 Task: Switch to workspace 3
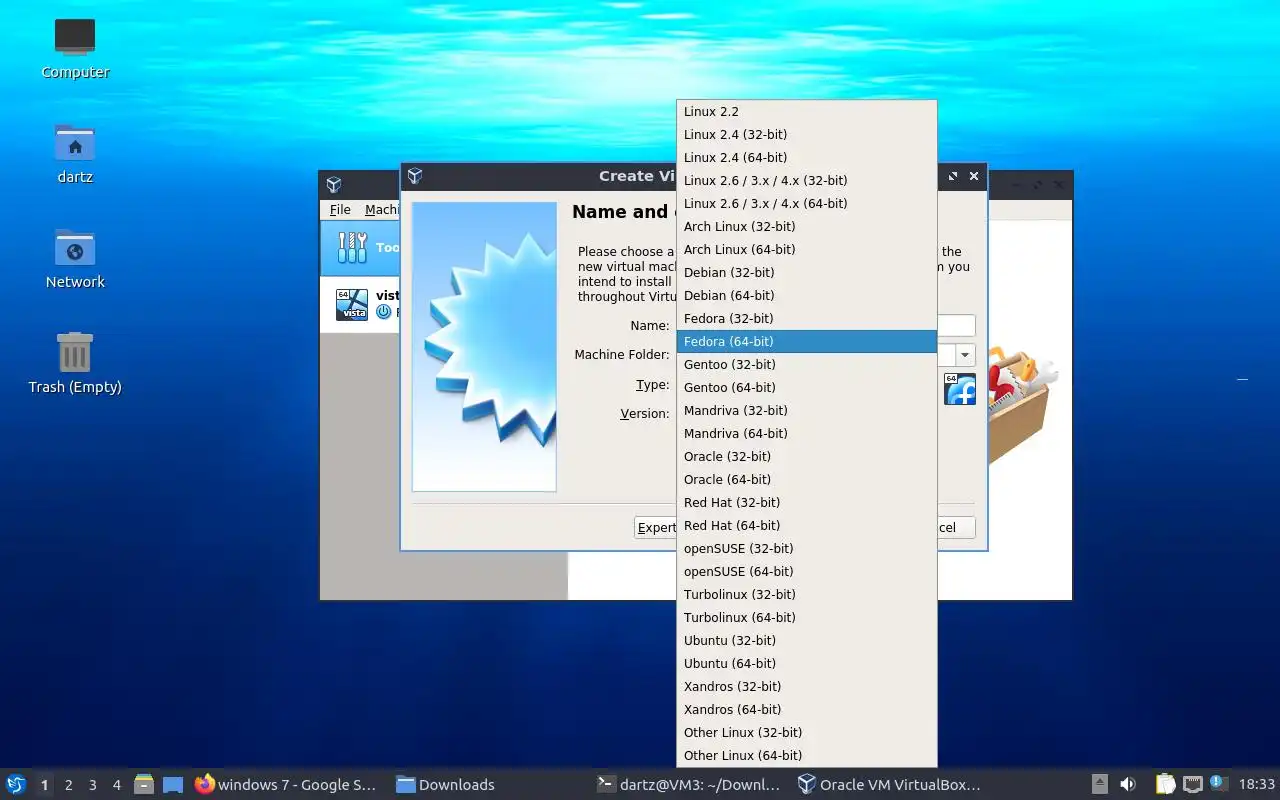[92, 785]
